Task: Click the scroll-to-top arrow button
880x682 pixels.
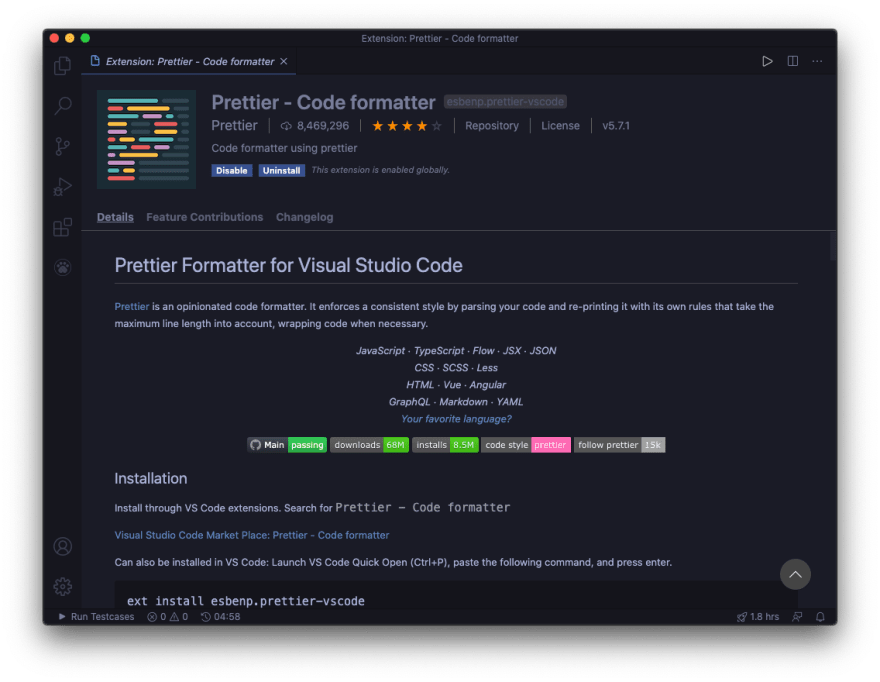Action: 795,574
